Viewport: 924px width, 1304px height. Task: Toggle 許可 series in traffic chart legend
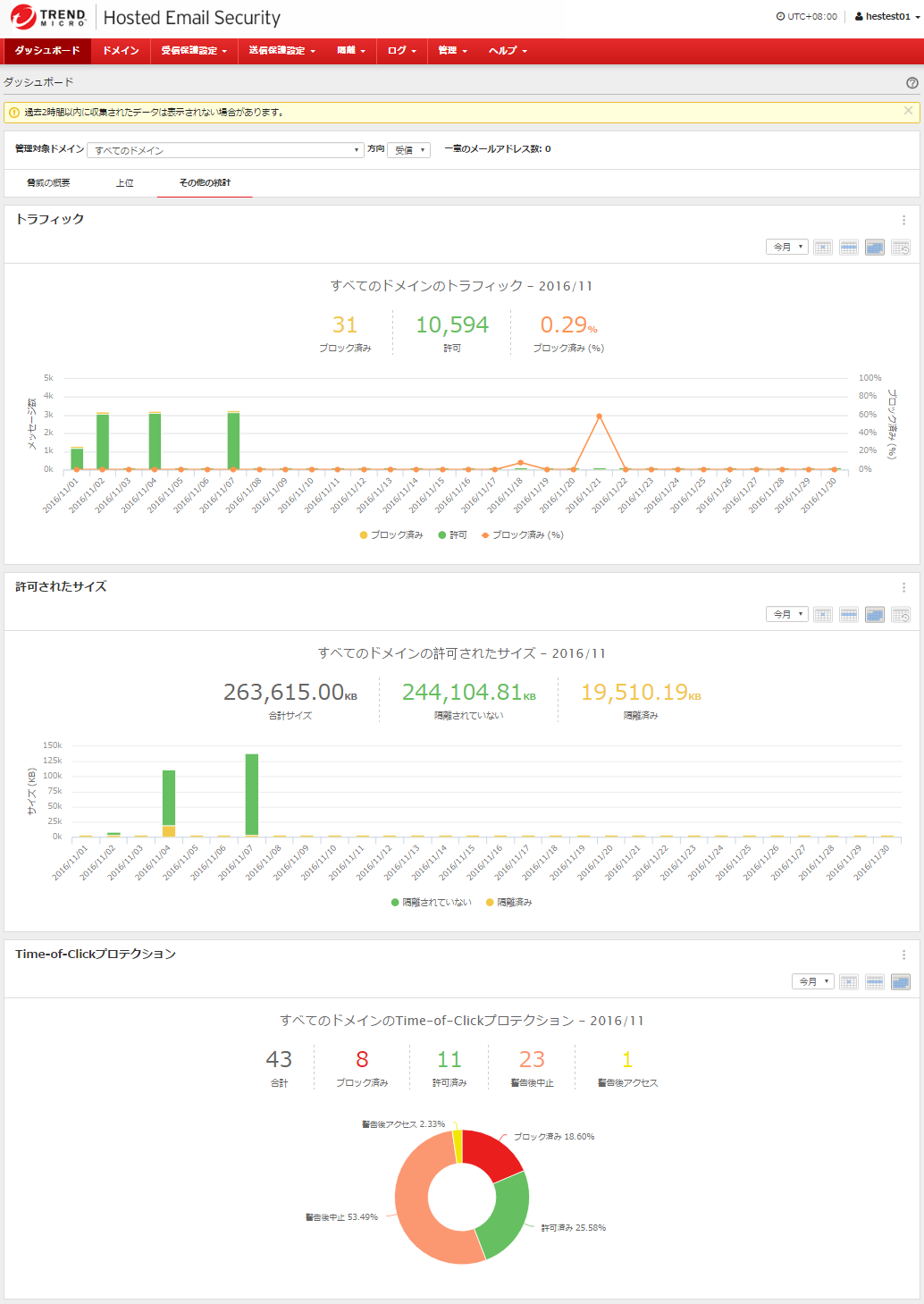point(453,535)
